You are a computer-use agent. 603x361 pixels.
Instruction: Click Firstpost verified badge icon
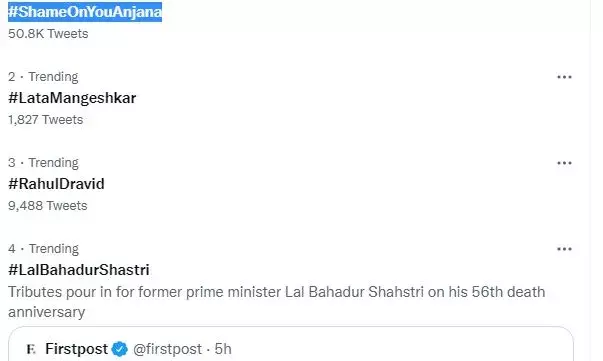(x=120, y=349)
